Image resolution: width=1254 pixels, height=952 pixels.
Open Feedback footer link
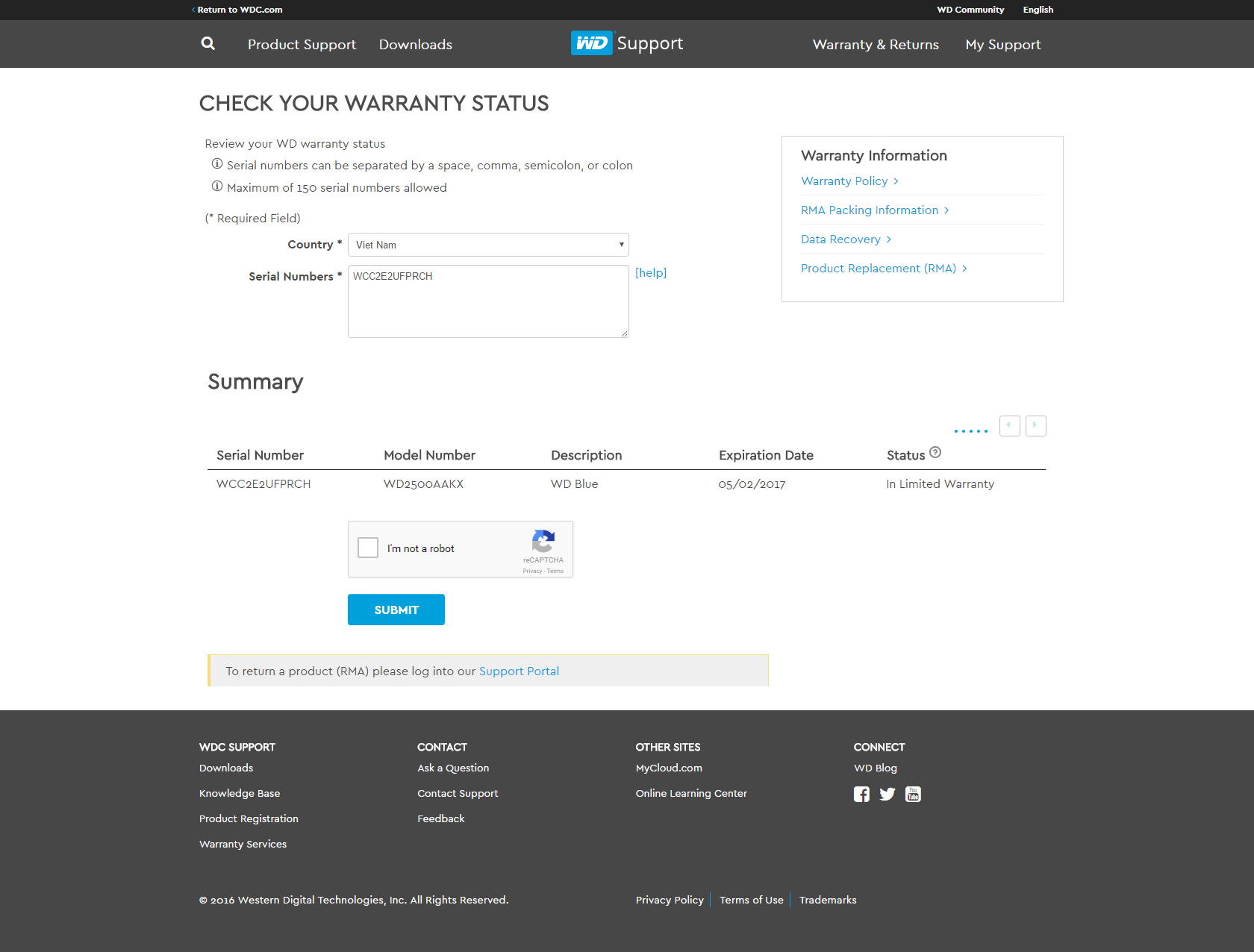440,818
